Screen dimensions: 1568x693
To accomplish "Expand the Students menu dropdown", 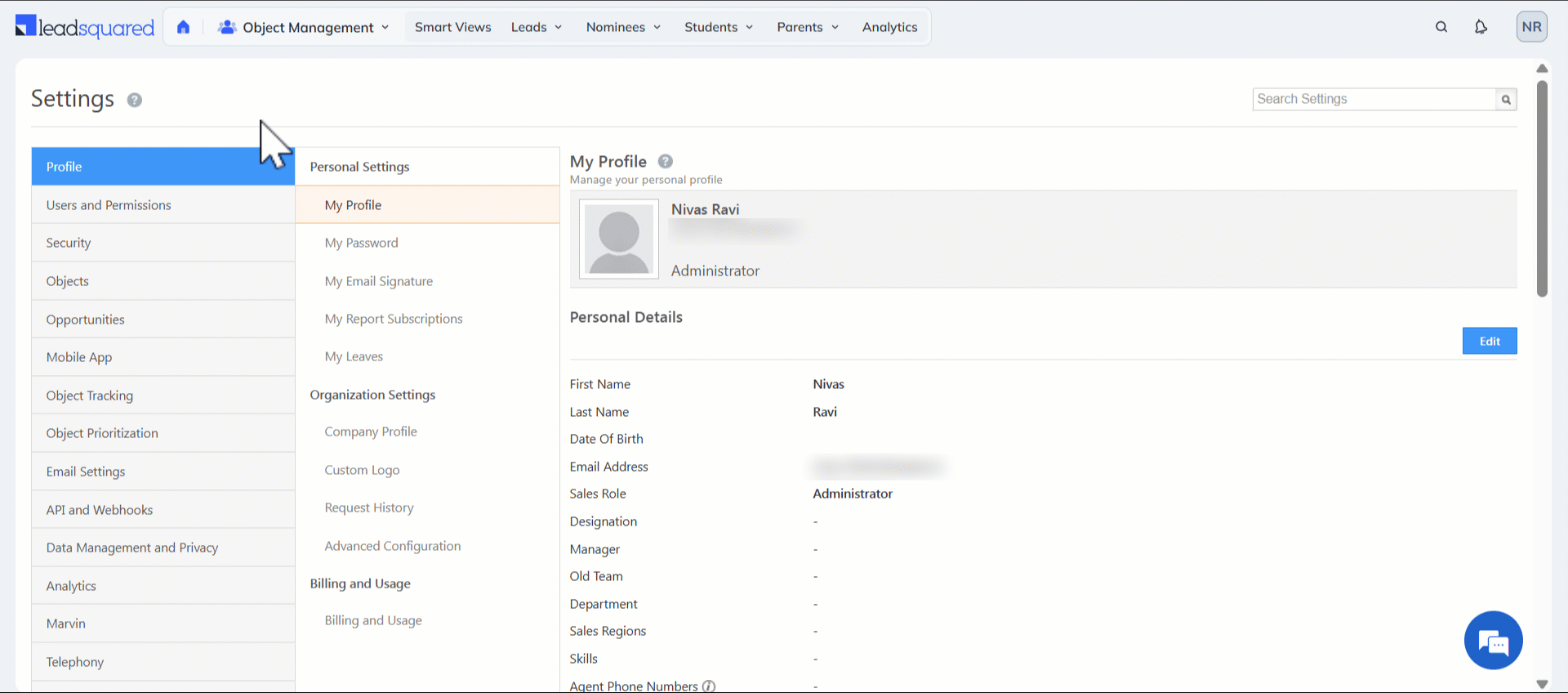I will (719, 27).
